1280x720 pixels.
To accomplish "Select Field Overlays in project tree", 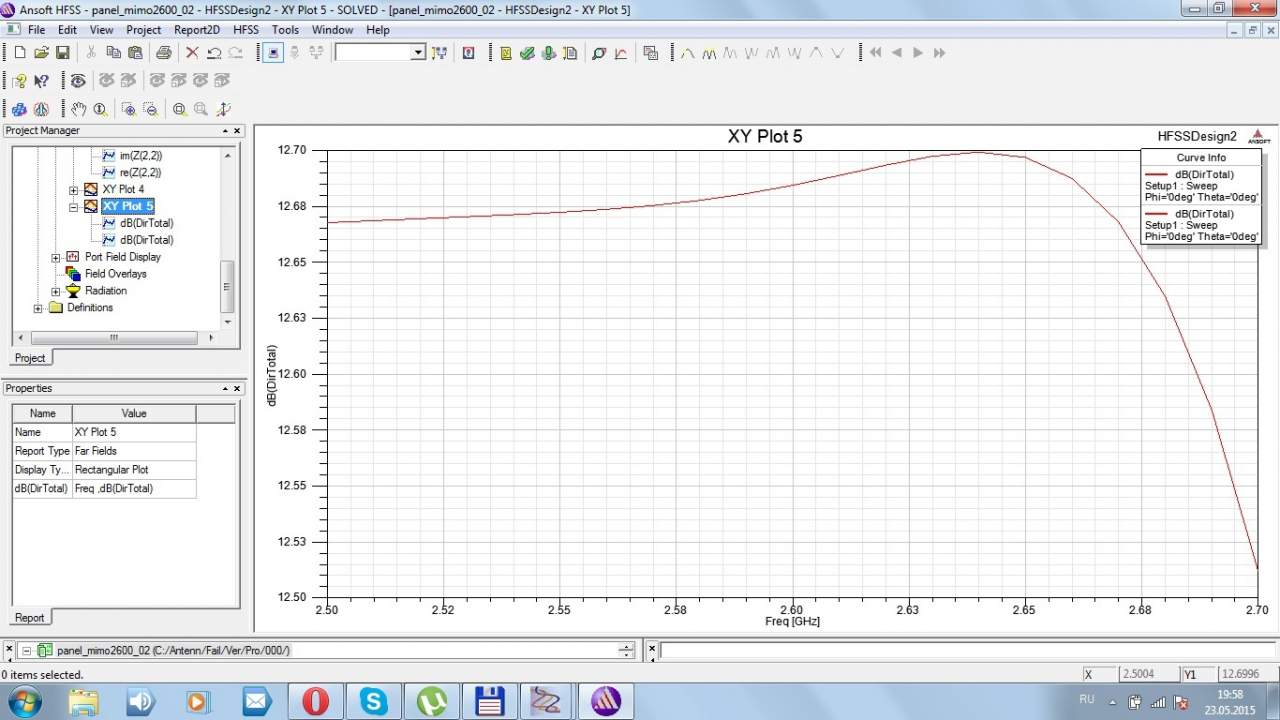I will tap(115, 274).
